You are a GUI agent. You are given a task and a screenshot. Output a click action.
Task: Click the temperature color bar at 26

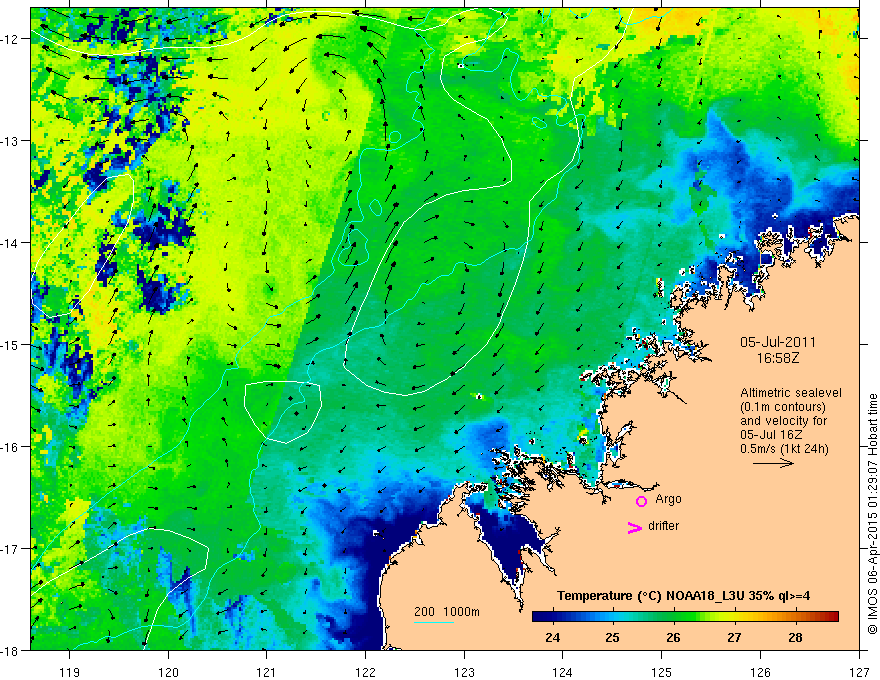pos(673,617)
